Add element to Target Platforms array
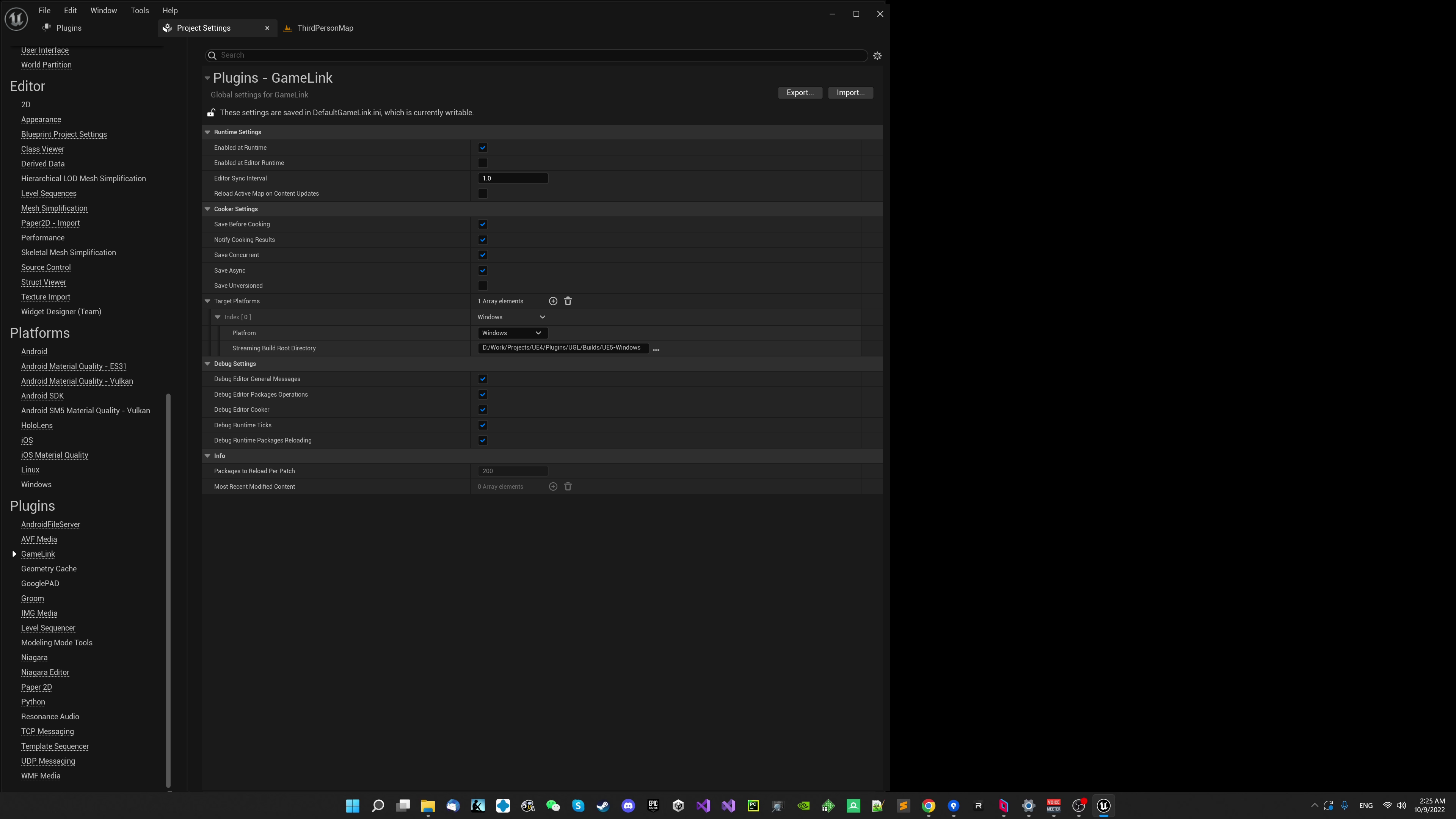1456x819 pixels. [x=553, y=301]
